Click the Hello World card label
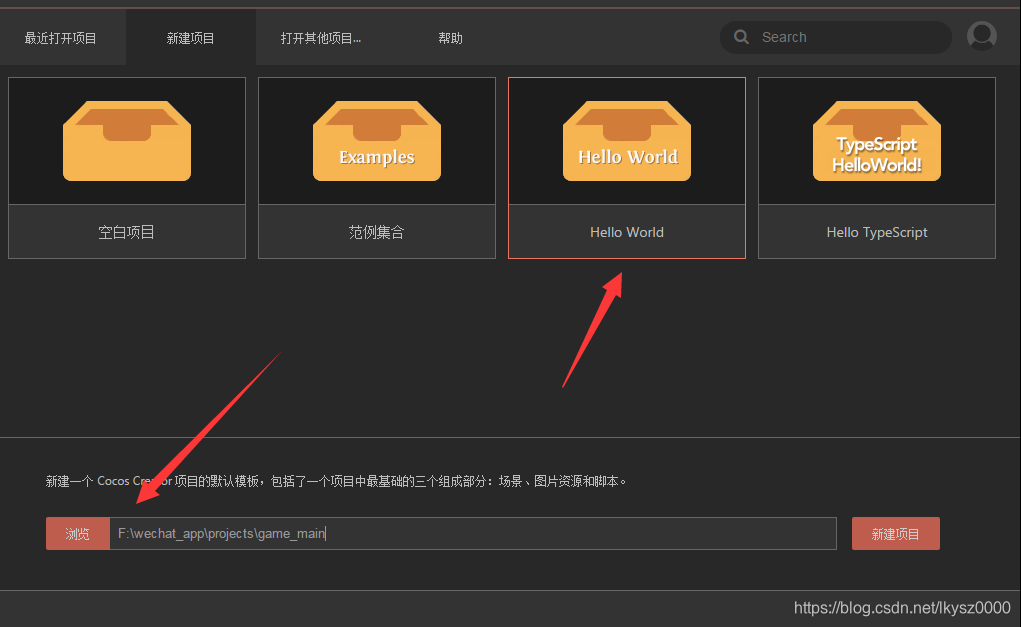1021x627 pixels. [627, 232]
